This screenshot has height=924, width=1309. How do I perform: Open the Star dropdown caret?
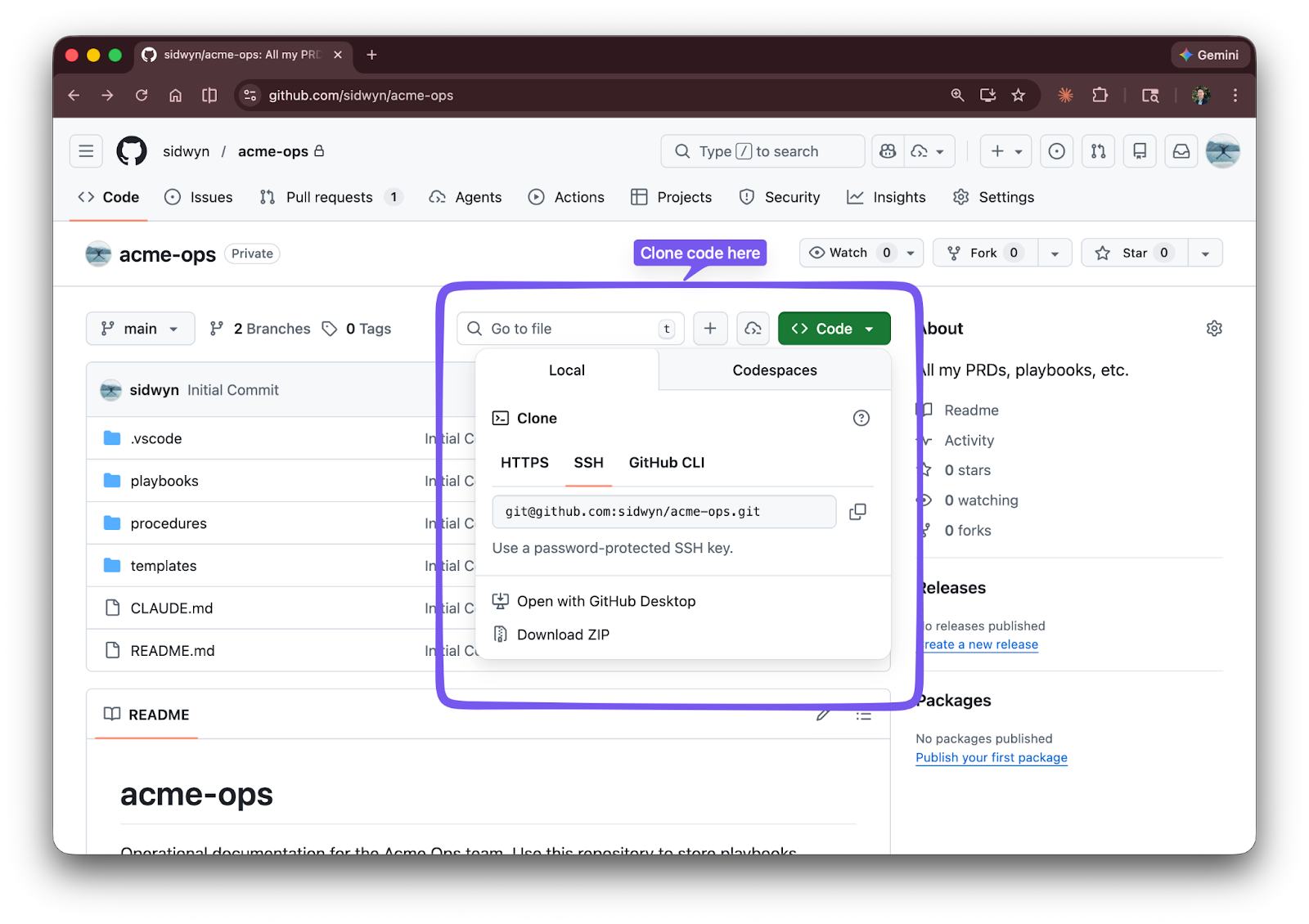pyautogui.click(x=1205, y=253)
